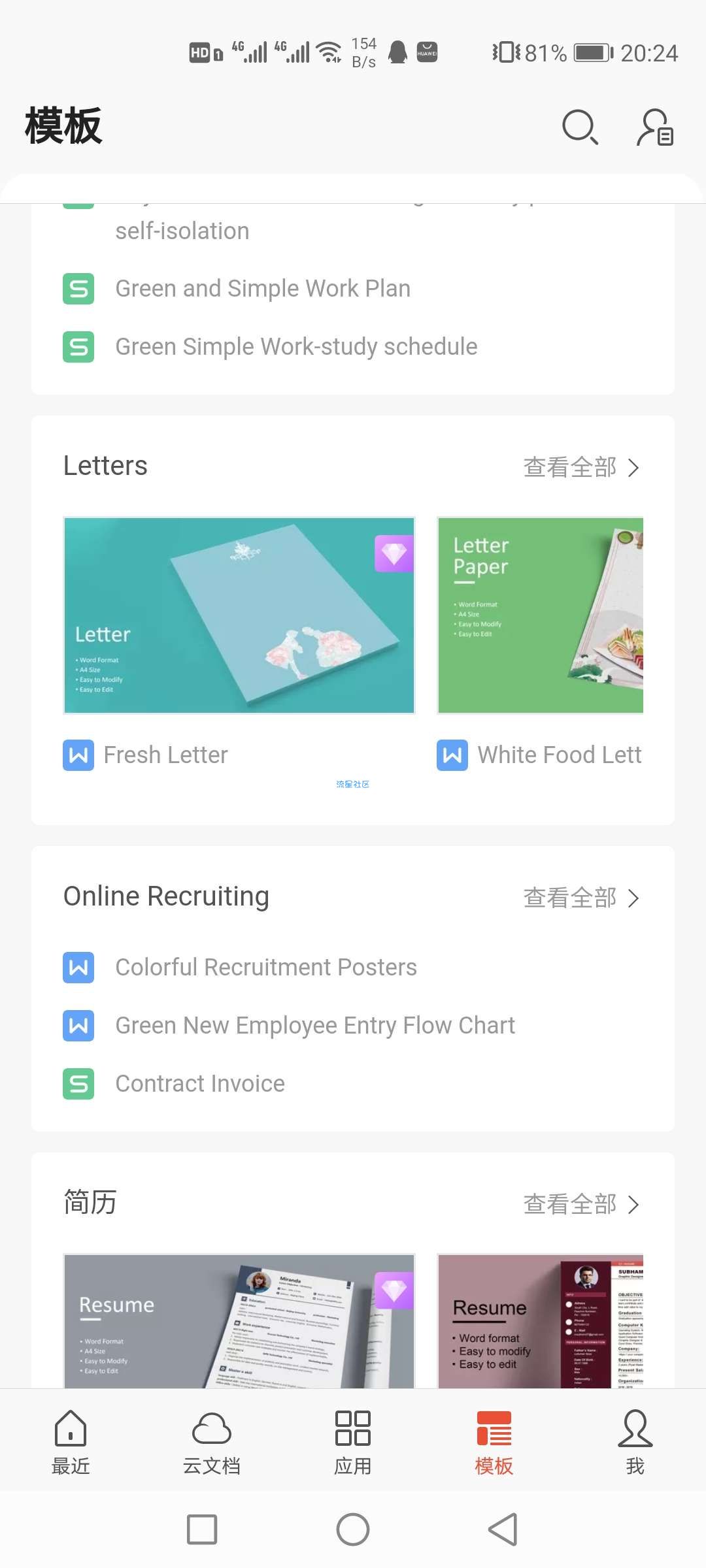Tap the Android back navigation button

click(503, 1529)
